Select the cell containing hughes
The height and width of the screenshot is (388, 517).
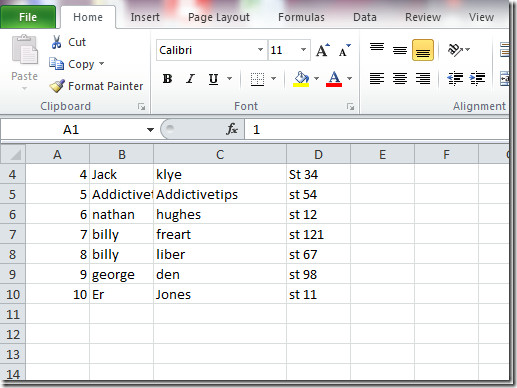tap(220, 214)
